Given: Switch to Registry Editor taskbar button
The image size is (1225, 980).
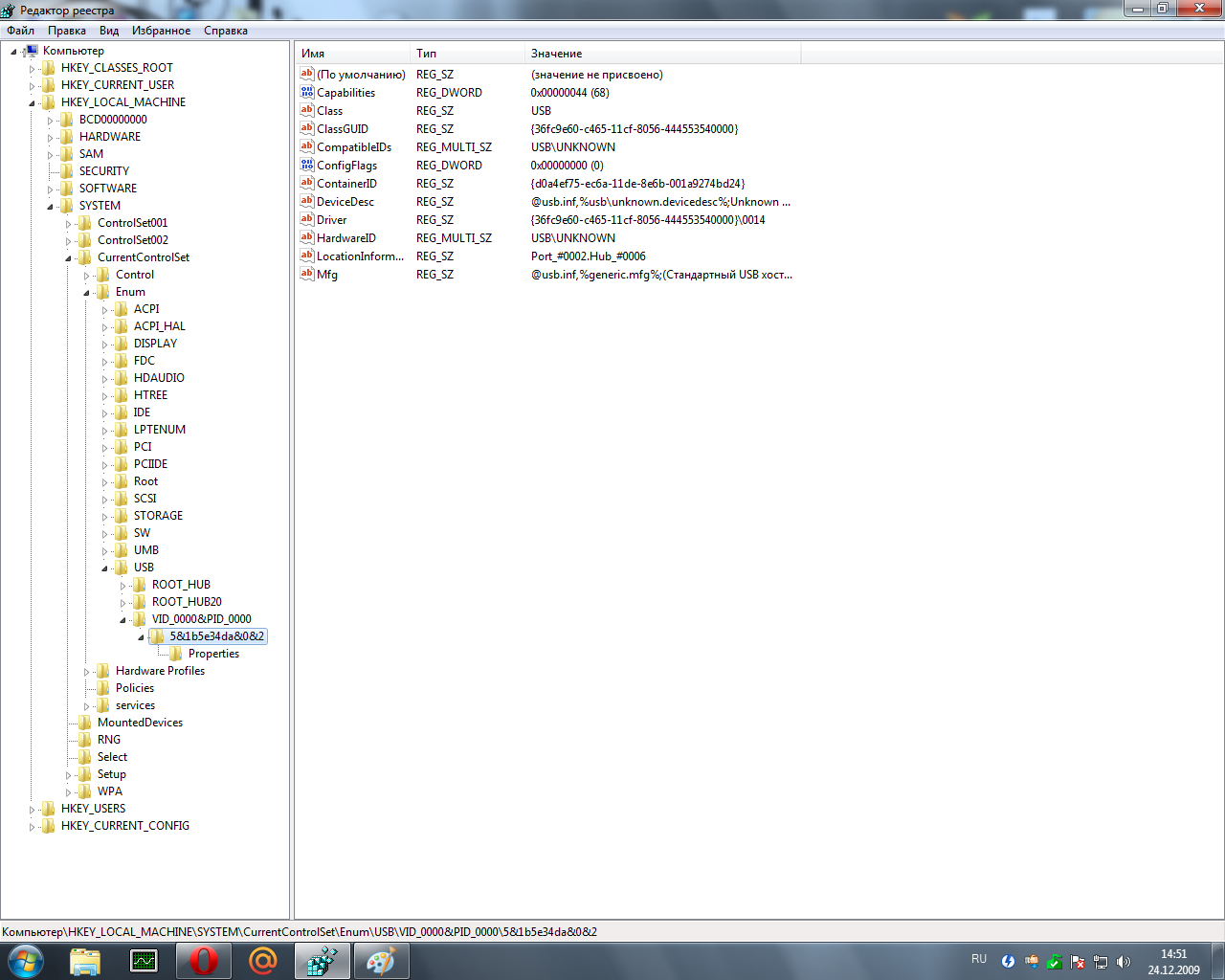Looking at the screenshot, I should tap(323, 961).
